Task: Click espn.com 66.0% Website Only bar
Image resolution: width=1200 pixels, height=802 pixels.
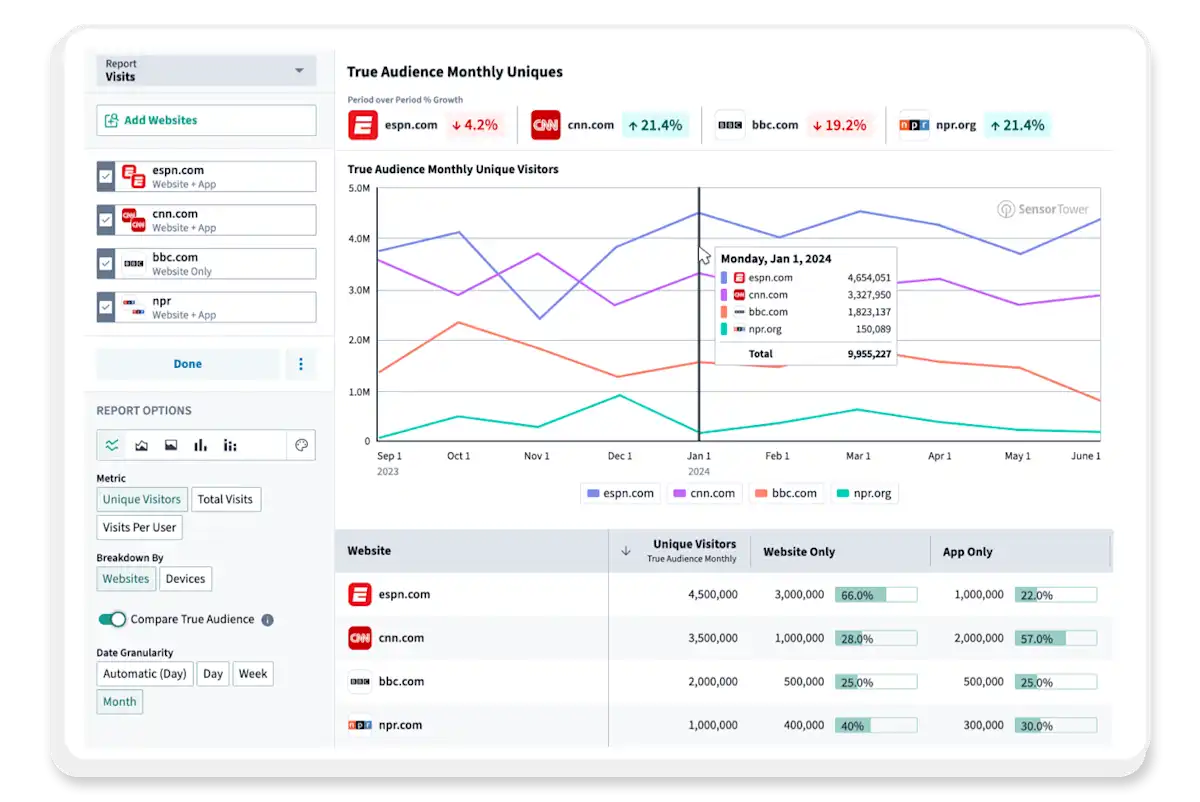Action: pyautogui.click(x=876, y=595)
